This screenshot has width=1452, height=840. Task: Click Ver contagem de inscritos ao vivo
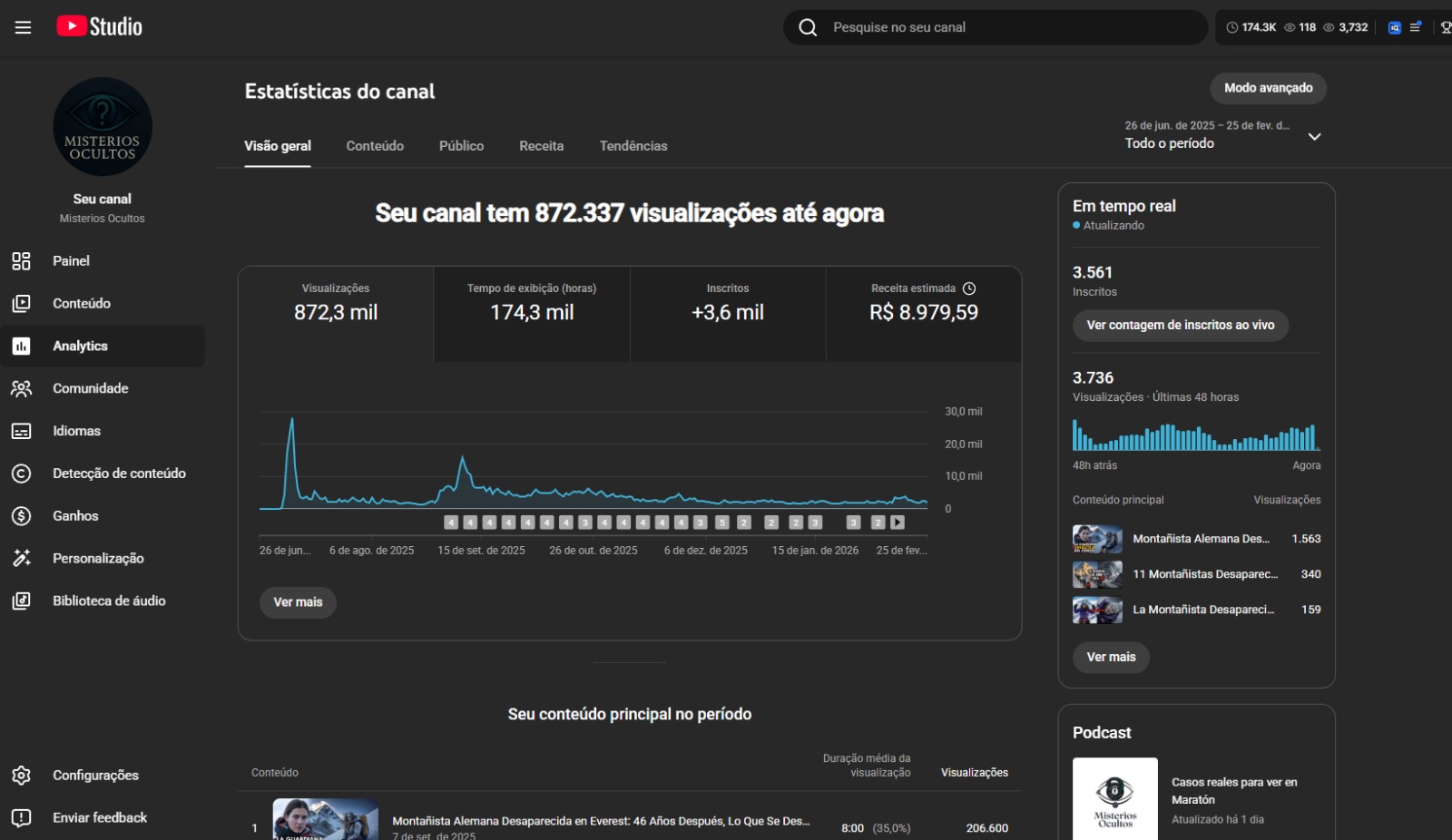click(x=1180, y=325)
